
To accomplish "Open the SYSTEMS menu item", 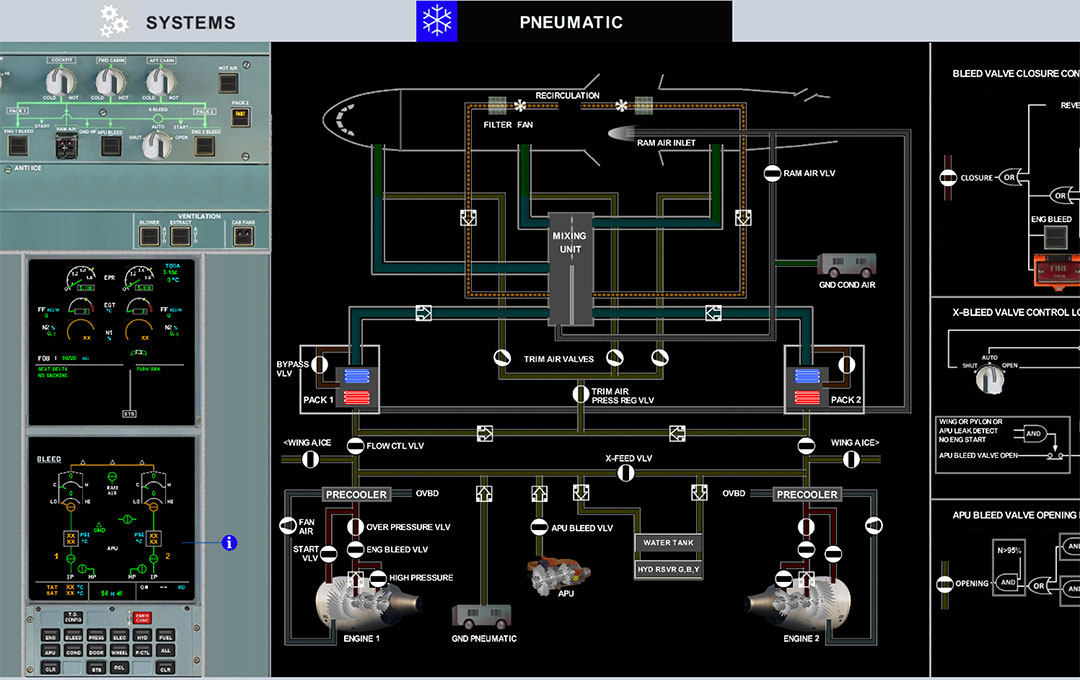I will pyautogui.click(x=191, y=21).
